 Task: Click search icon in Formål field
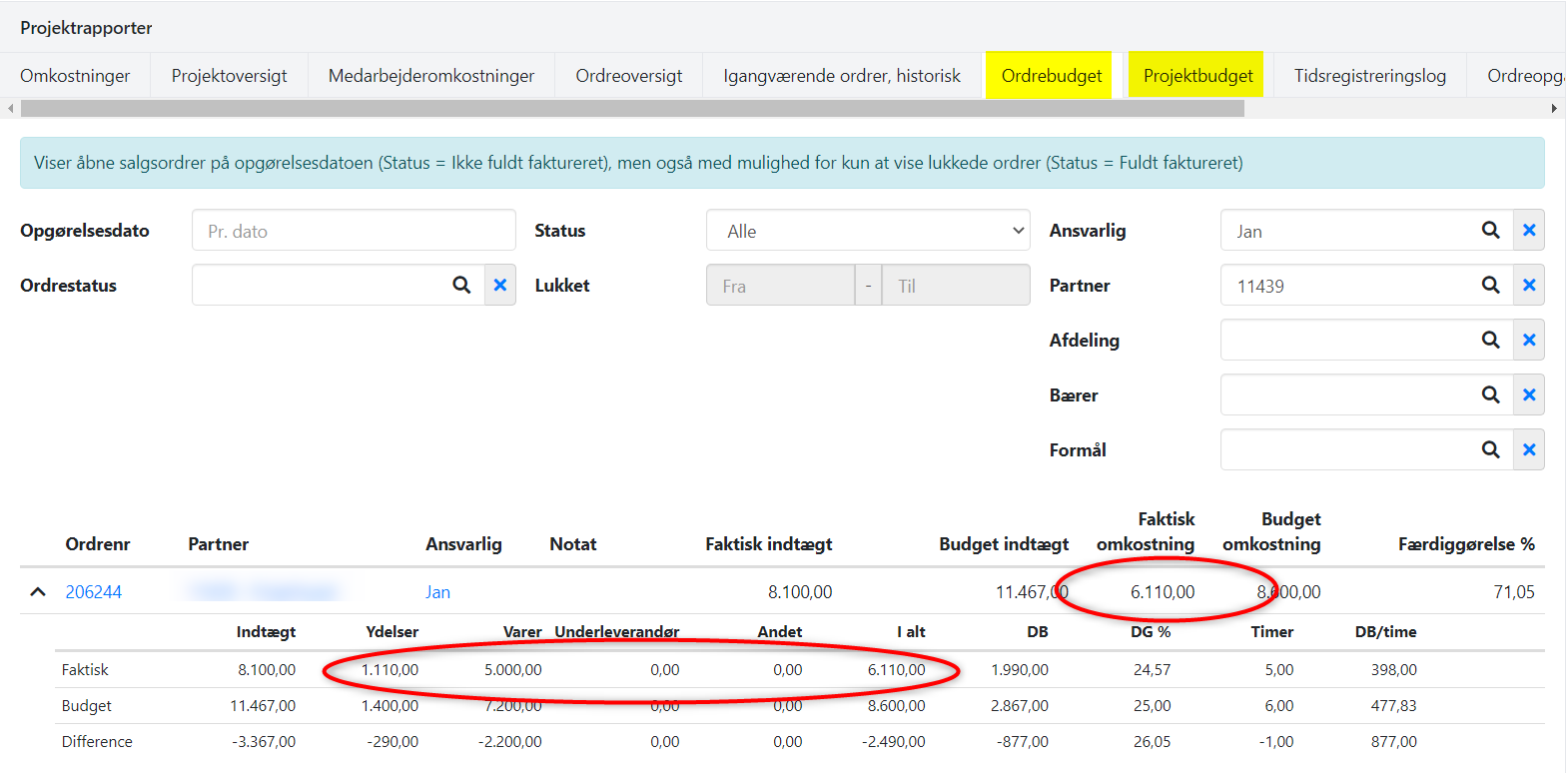(1490, 450)
